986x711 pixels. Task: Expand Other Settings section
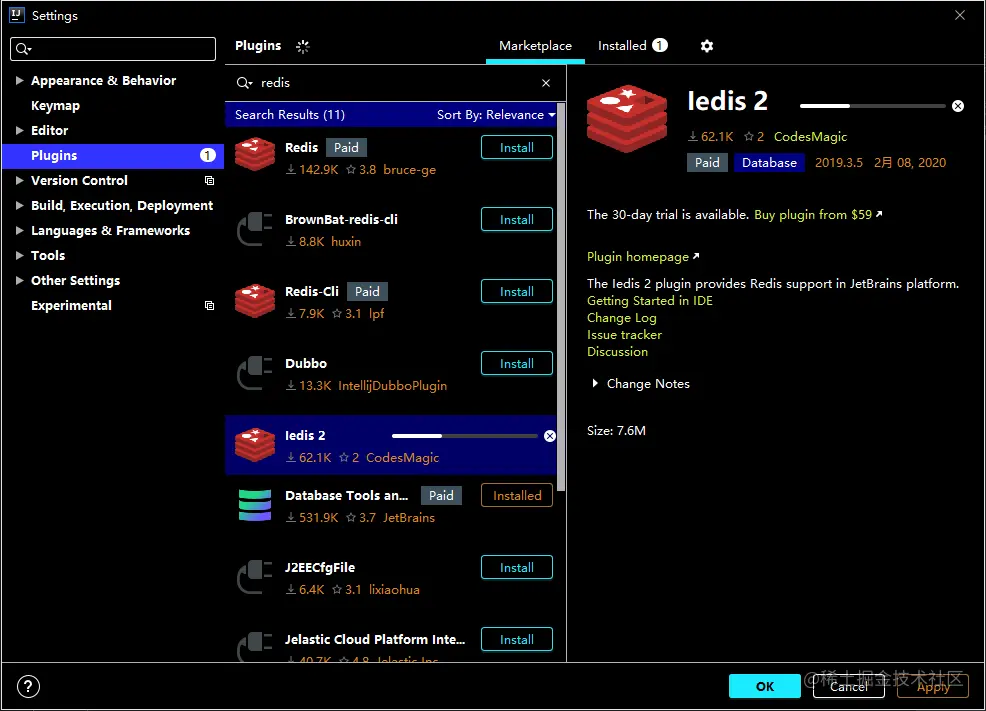coord(19,280)
